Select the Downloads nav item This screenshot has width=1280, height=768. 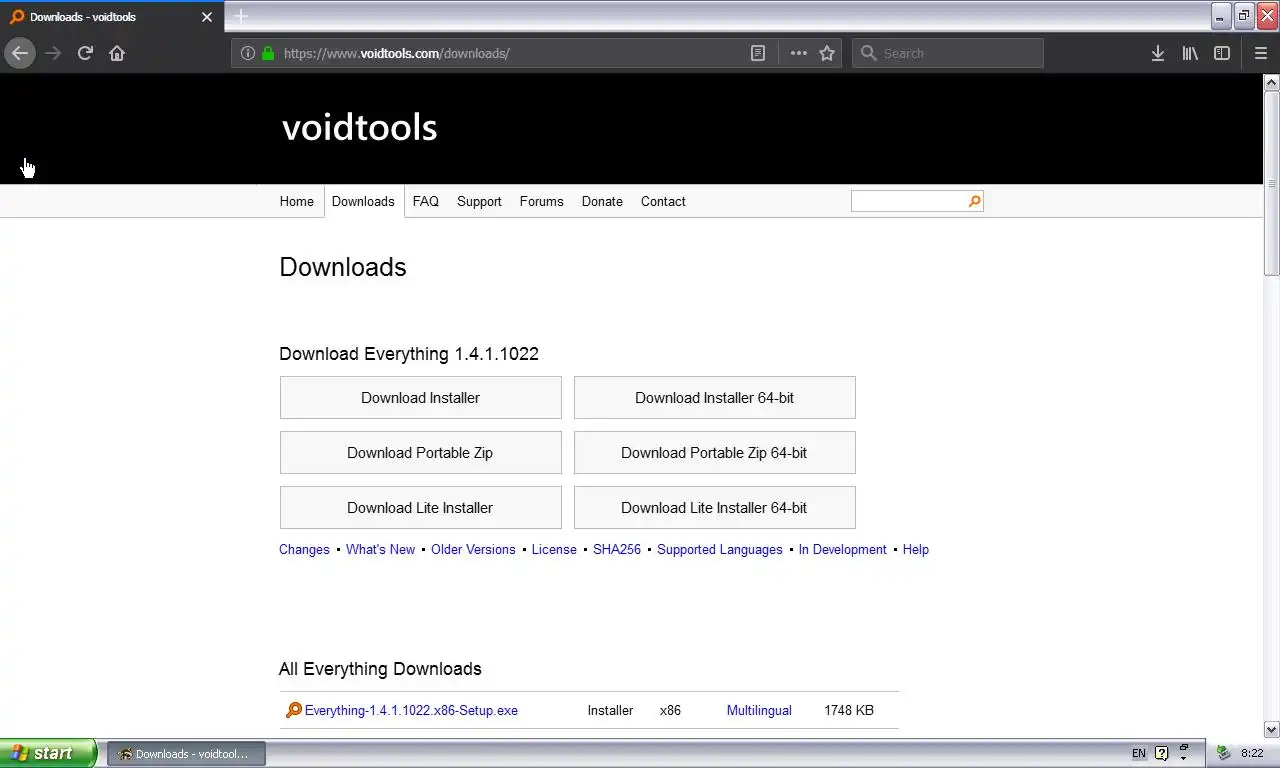click(x=363, y=201)
